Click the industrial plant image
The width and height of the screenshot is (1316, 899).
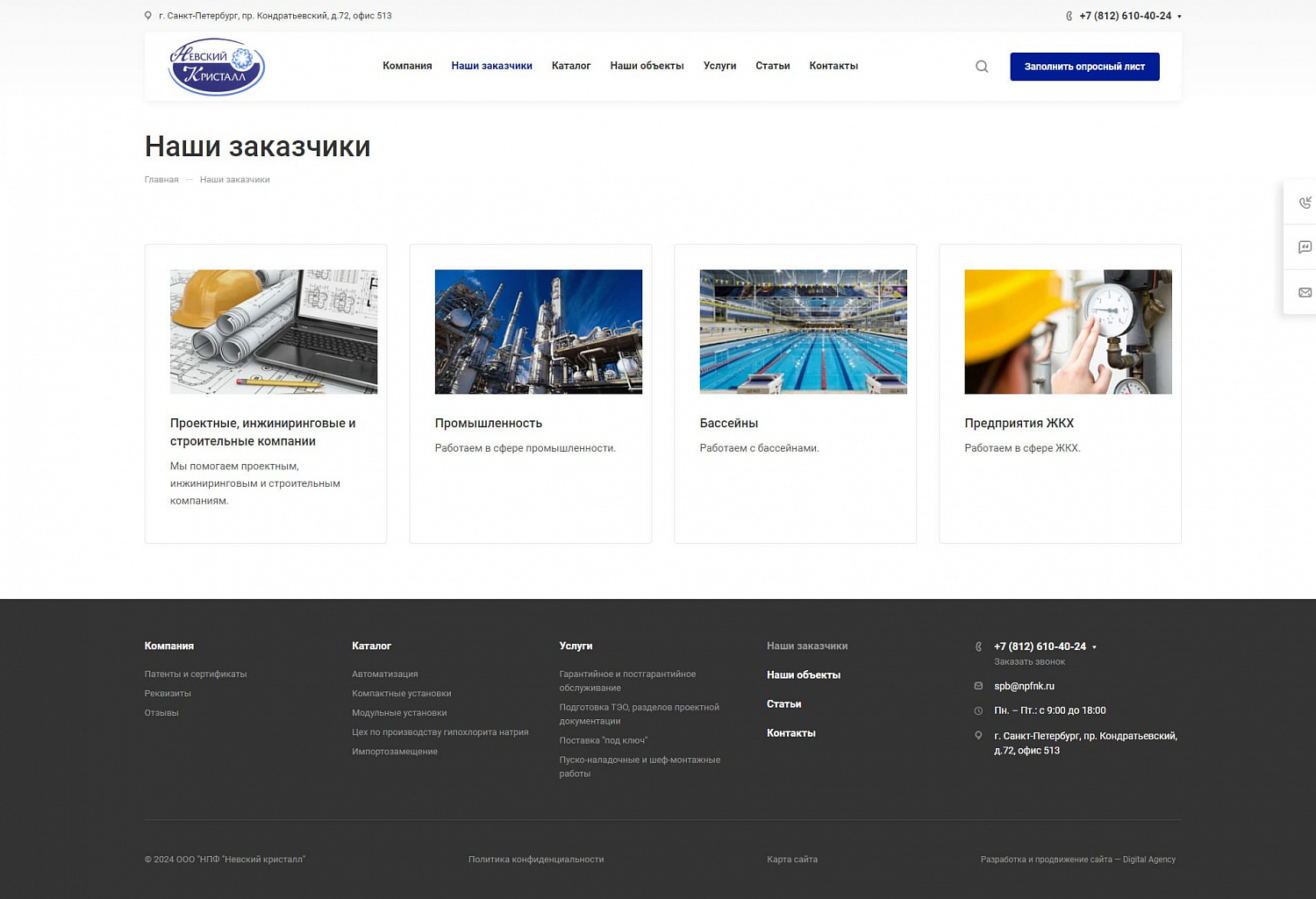click(x=539, y=332)
